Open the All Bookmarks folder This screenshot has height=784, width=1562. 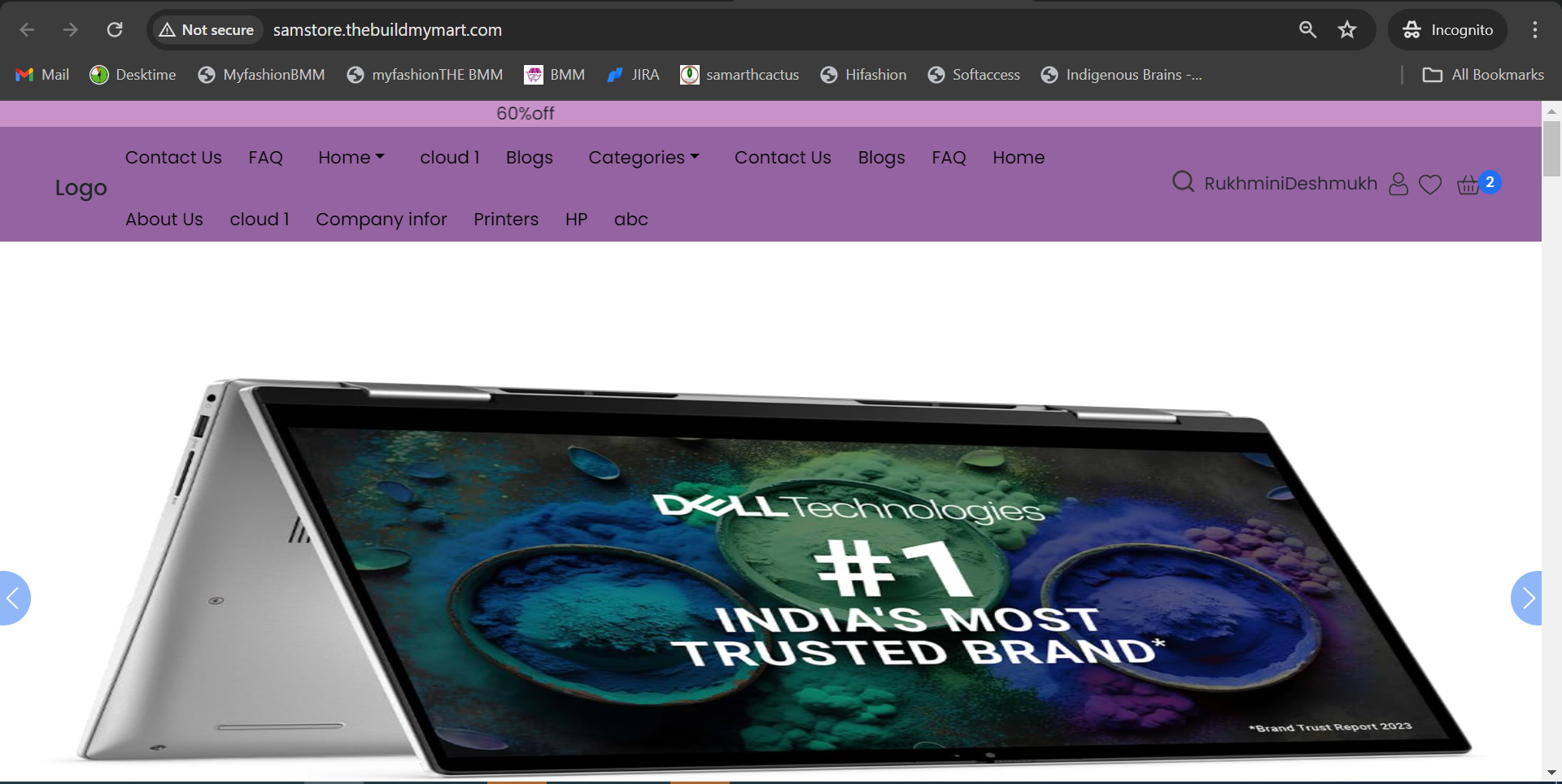1483,75
